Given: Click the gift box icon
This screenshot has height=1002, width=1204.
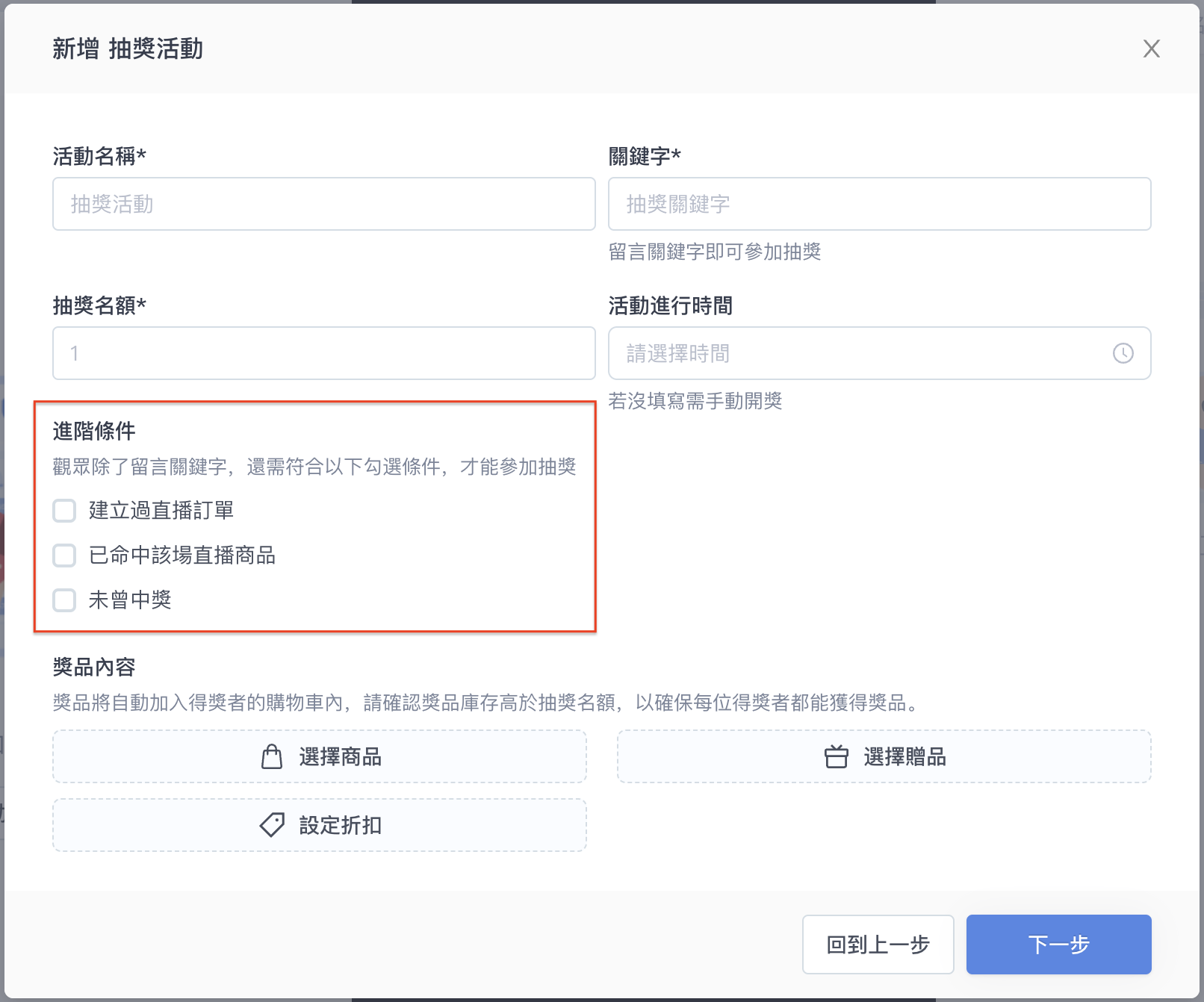Looking at the screenshot, I should 836,756.
